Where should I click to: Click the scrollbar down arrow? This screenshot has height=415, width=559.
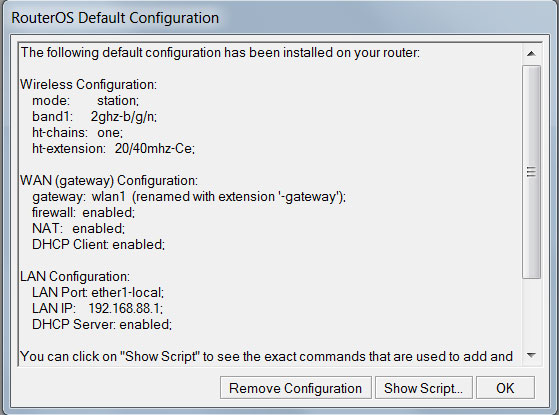click(531, 355)
